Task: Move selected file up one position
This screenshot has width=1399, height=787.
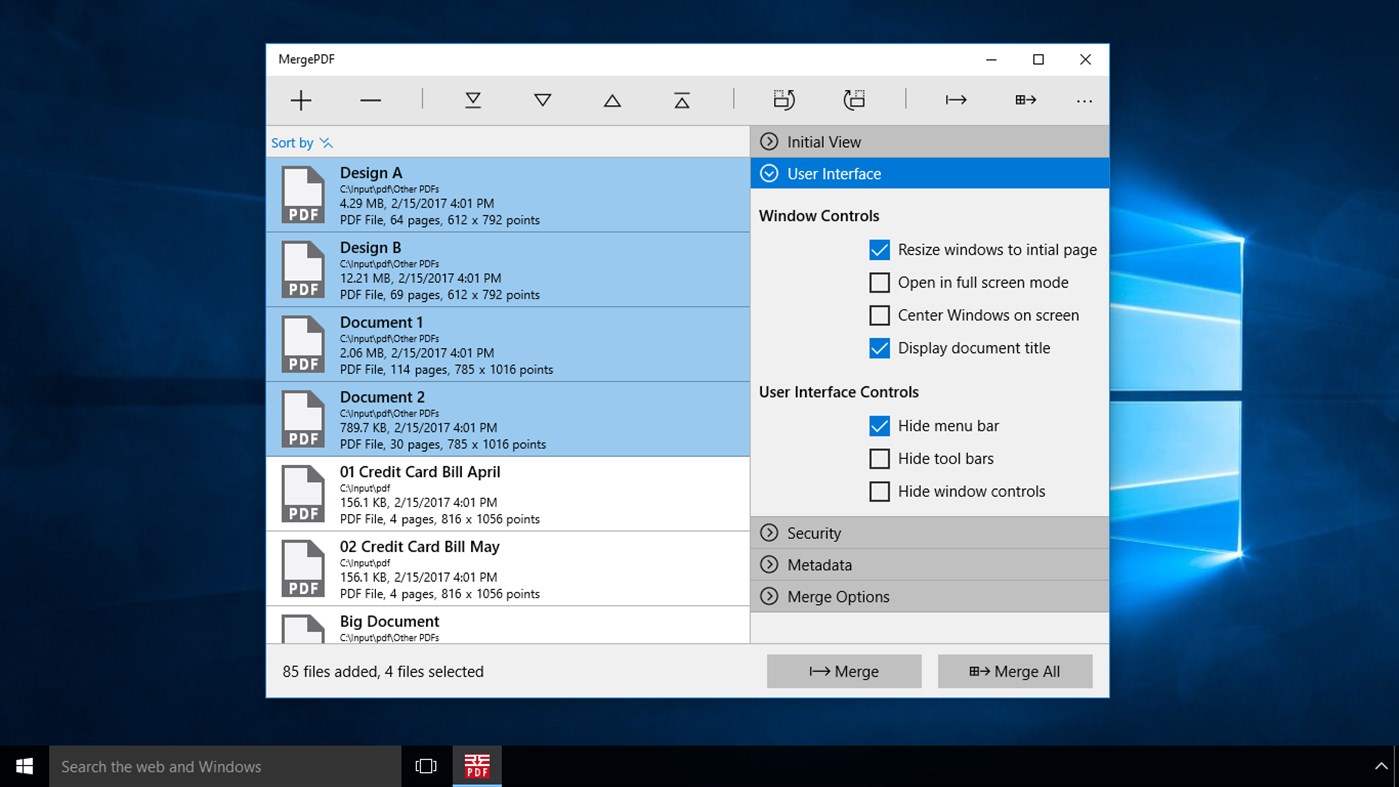Action: (612, 99)
